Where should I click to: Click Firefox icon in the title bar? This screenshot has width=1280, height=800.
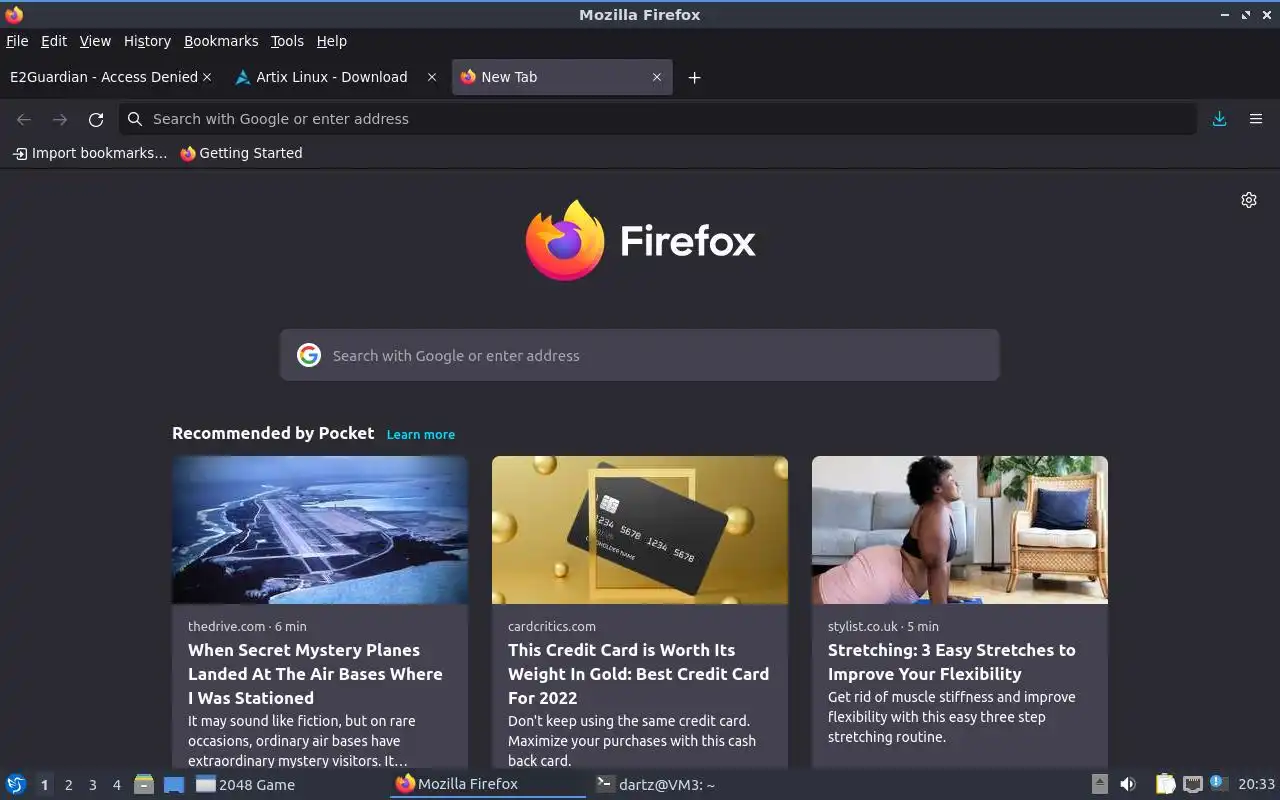point(14,14)
